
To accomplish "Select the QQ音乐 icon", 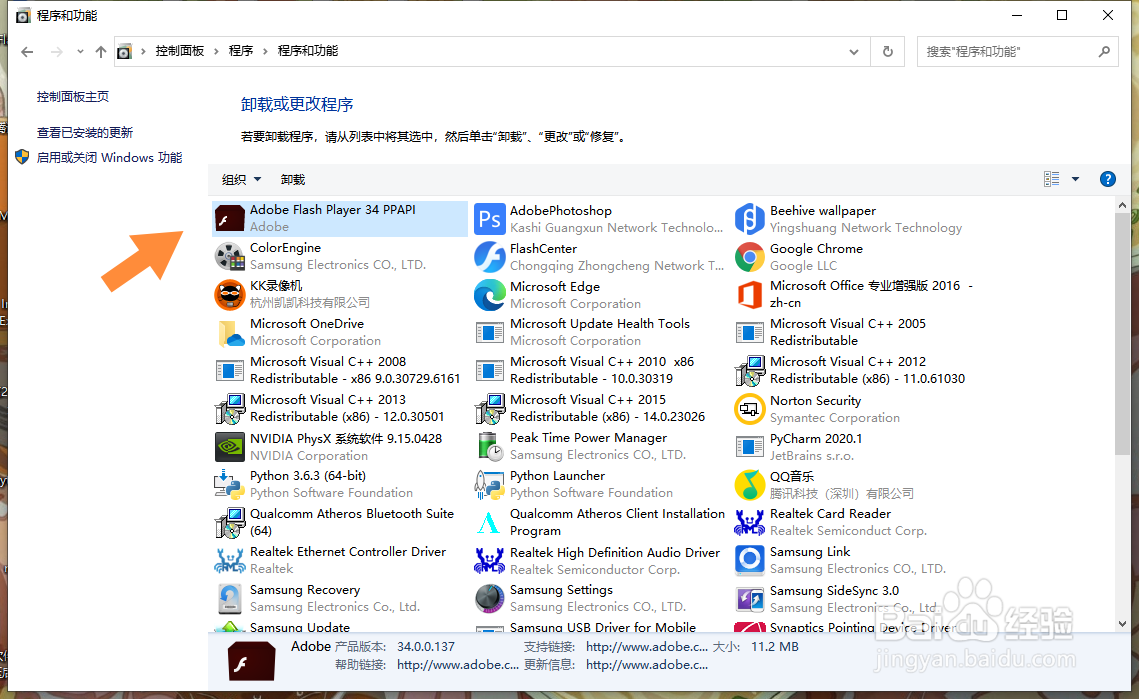I will (750, 485).
